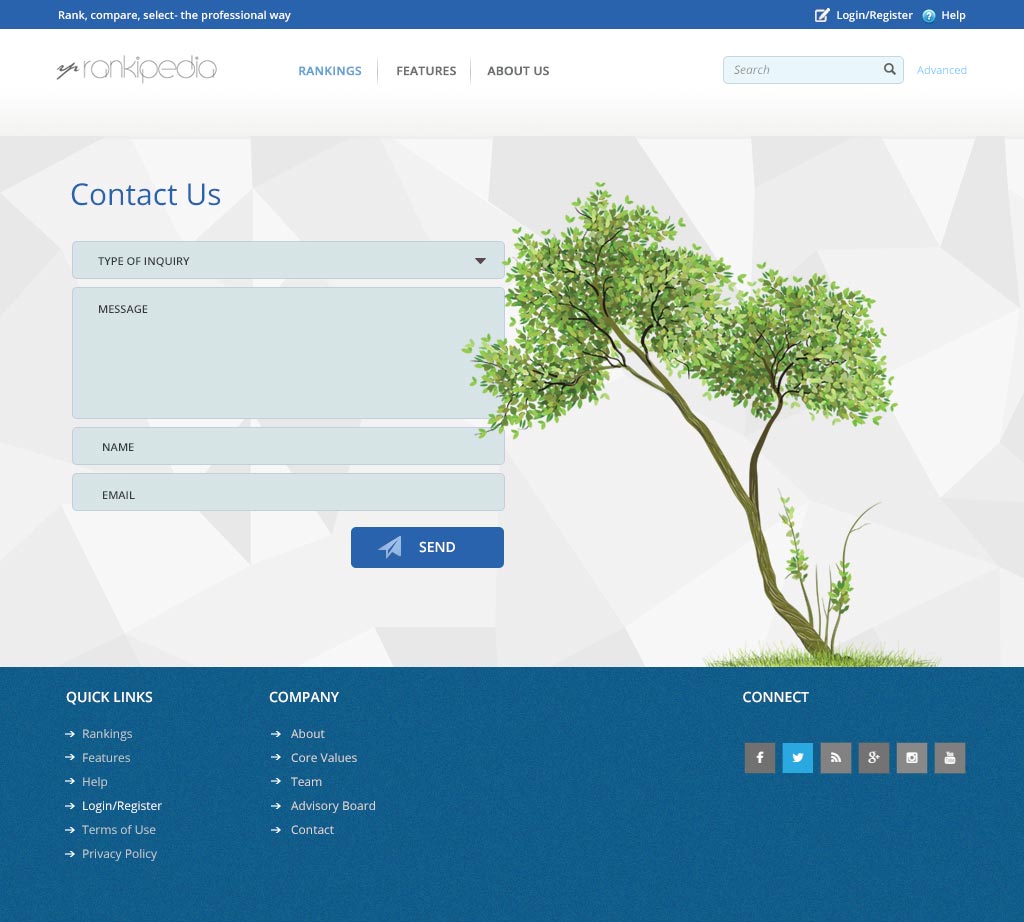Open Help under Quick Links

coord(94,782)
